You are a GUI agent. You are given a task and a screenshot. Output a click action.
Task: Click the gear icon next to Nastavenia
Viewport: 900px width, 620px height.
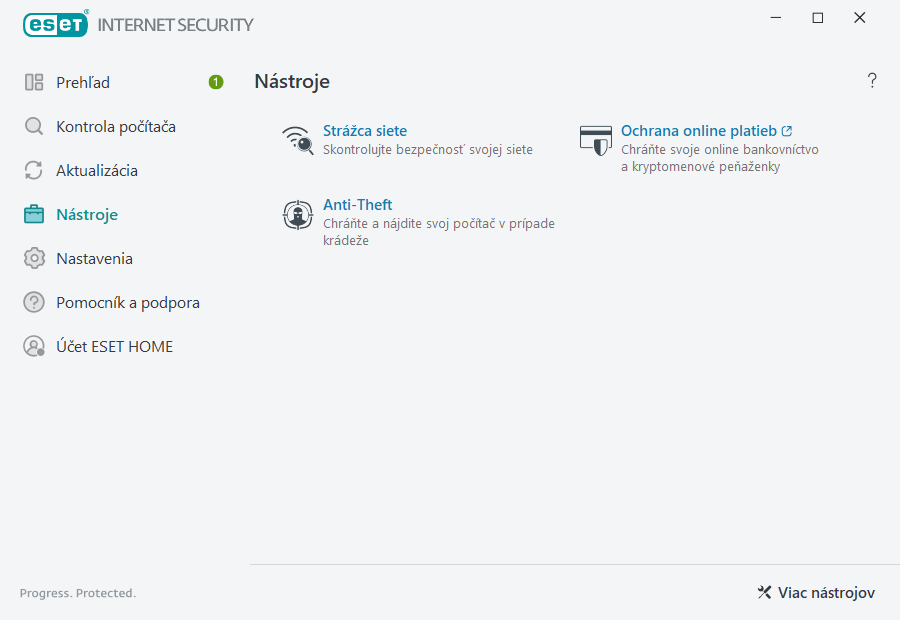click(34, 258)
